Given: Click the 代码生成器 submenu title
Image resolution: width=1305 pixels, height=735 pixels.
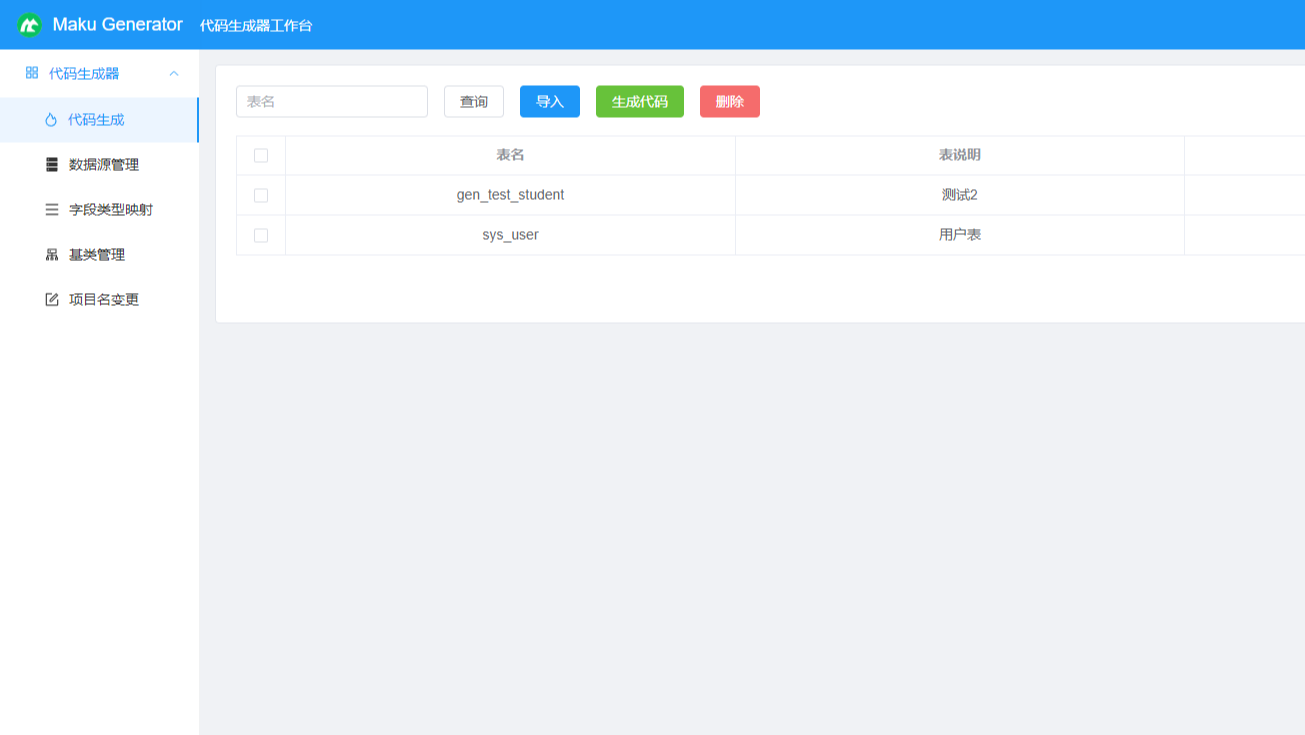Looking at the screenshot, I should pyautogui.click(x=99, y=74).
